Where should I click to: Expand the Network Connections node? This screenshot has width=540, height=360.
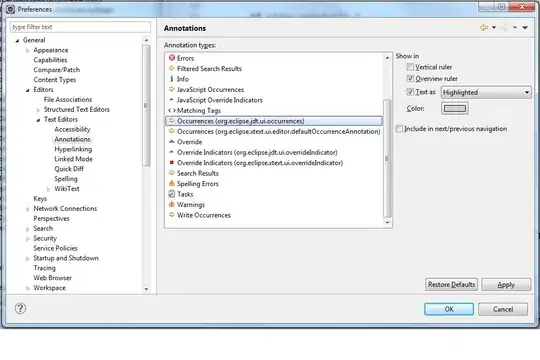coord(28,209)
